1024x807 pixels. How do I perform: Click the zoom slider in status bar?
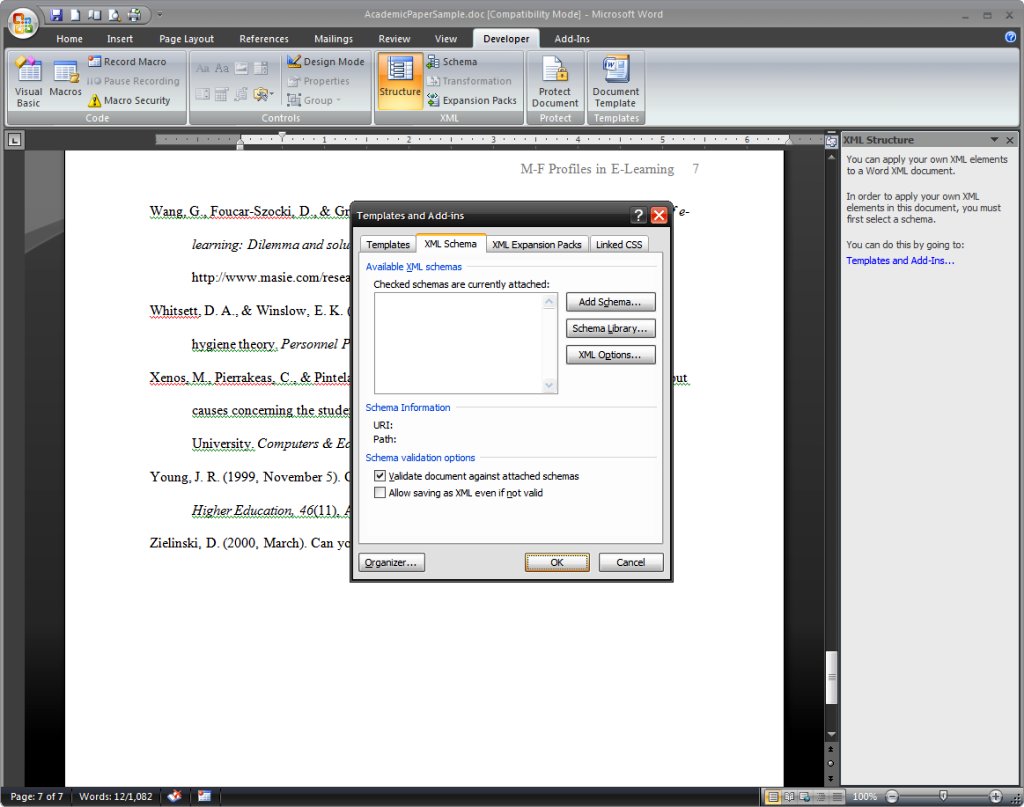[x=941, y=797]
